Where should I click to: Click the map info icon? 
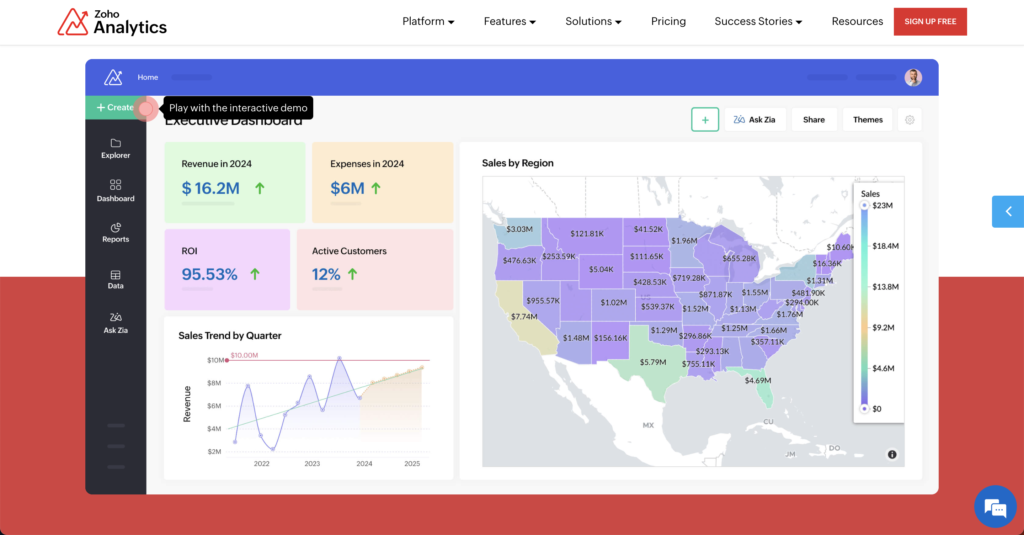coord(891,454)
